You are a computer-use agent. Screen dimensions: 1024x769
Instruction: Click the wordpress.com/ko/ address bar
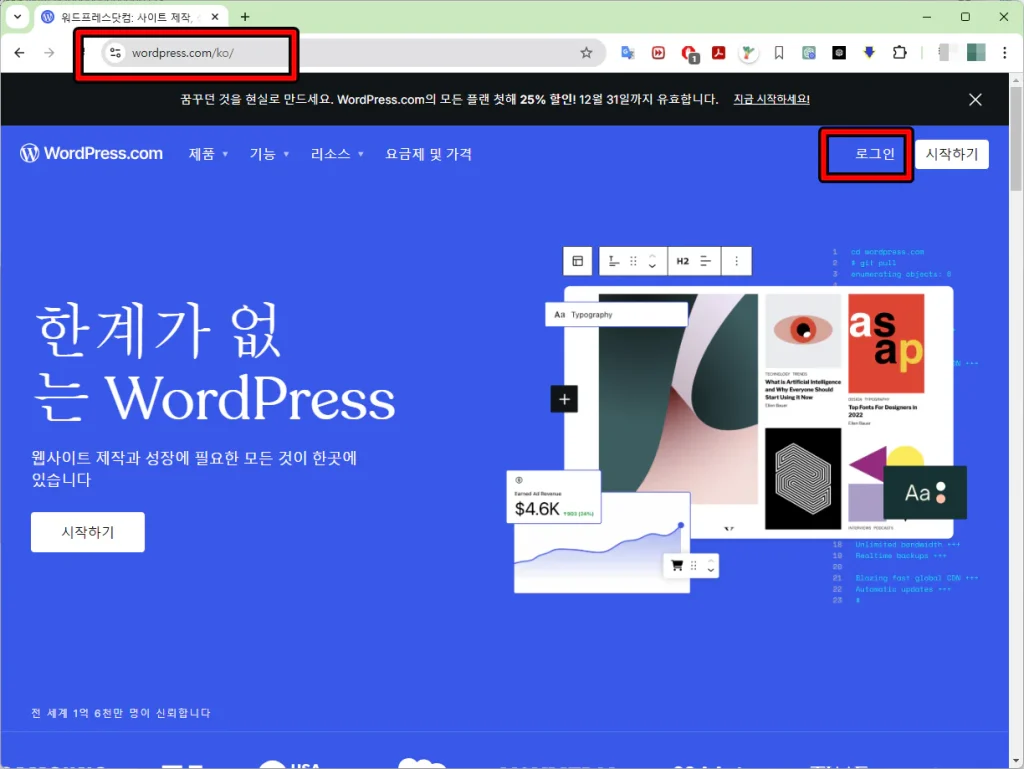point(350,53)
